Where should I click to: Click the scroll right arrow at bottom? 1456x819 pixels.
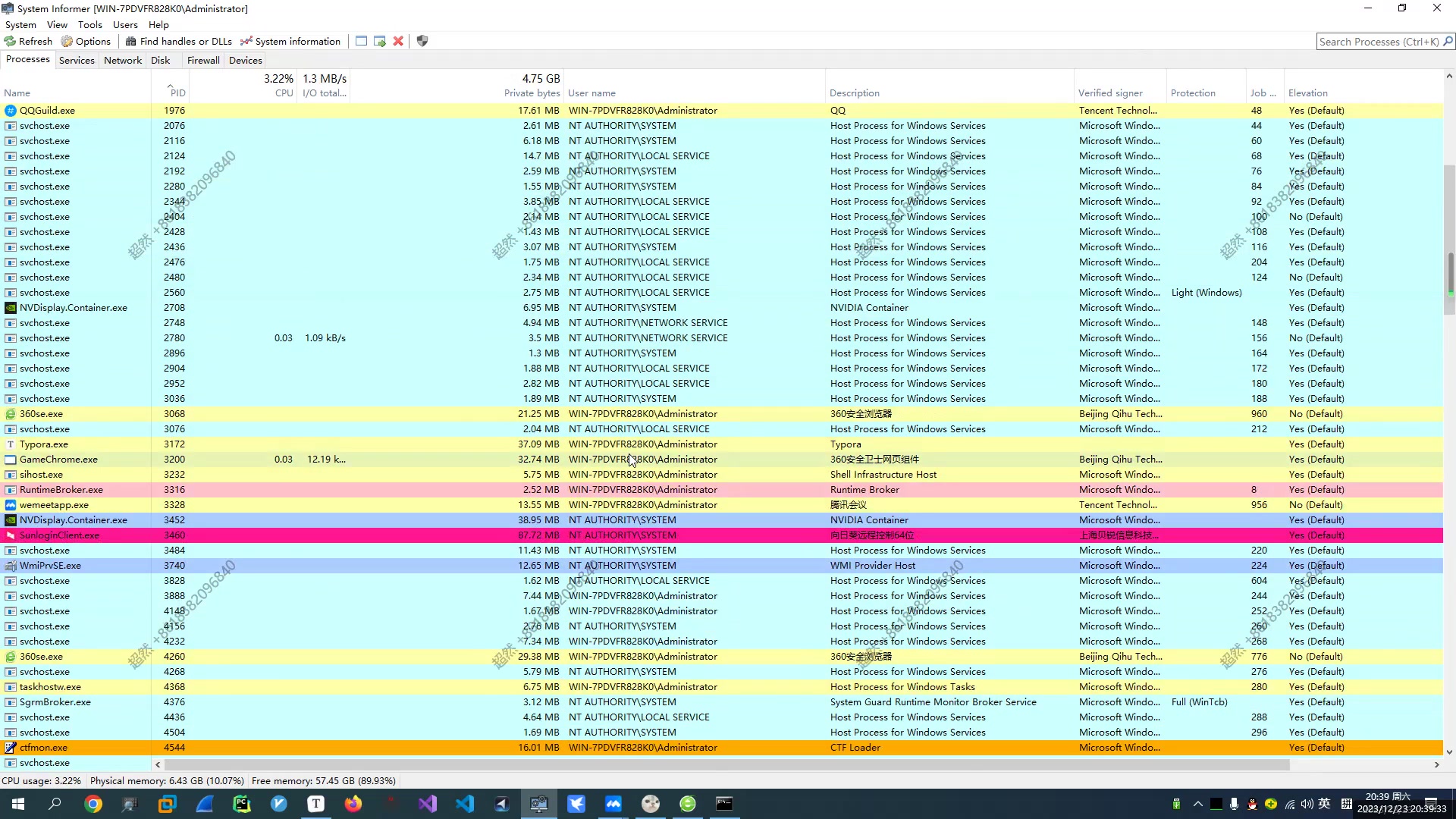click(x=1436, y=764)
